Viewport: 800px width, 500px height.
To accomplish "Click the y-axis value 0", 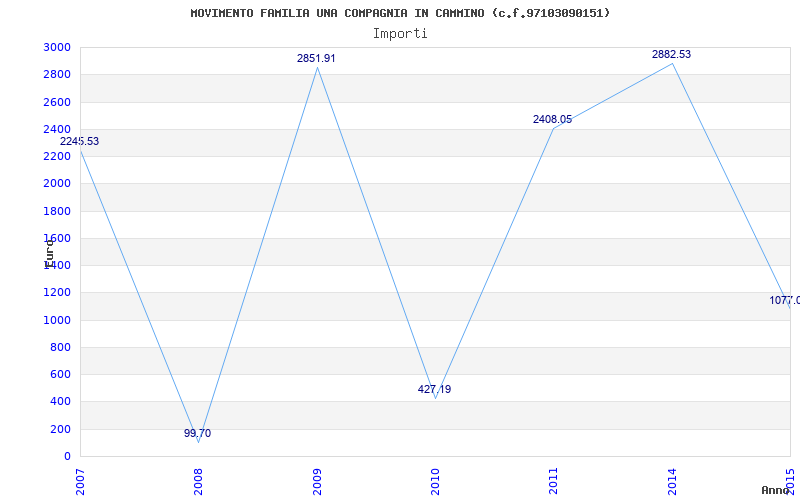I will (x=67, y=457).
